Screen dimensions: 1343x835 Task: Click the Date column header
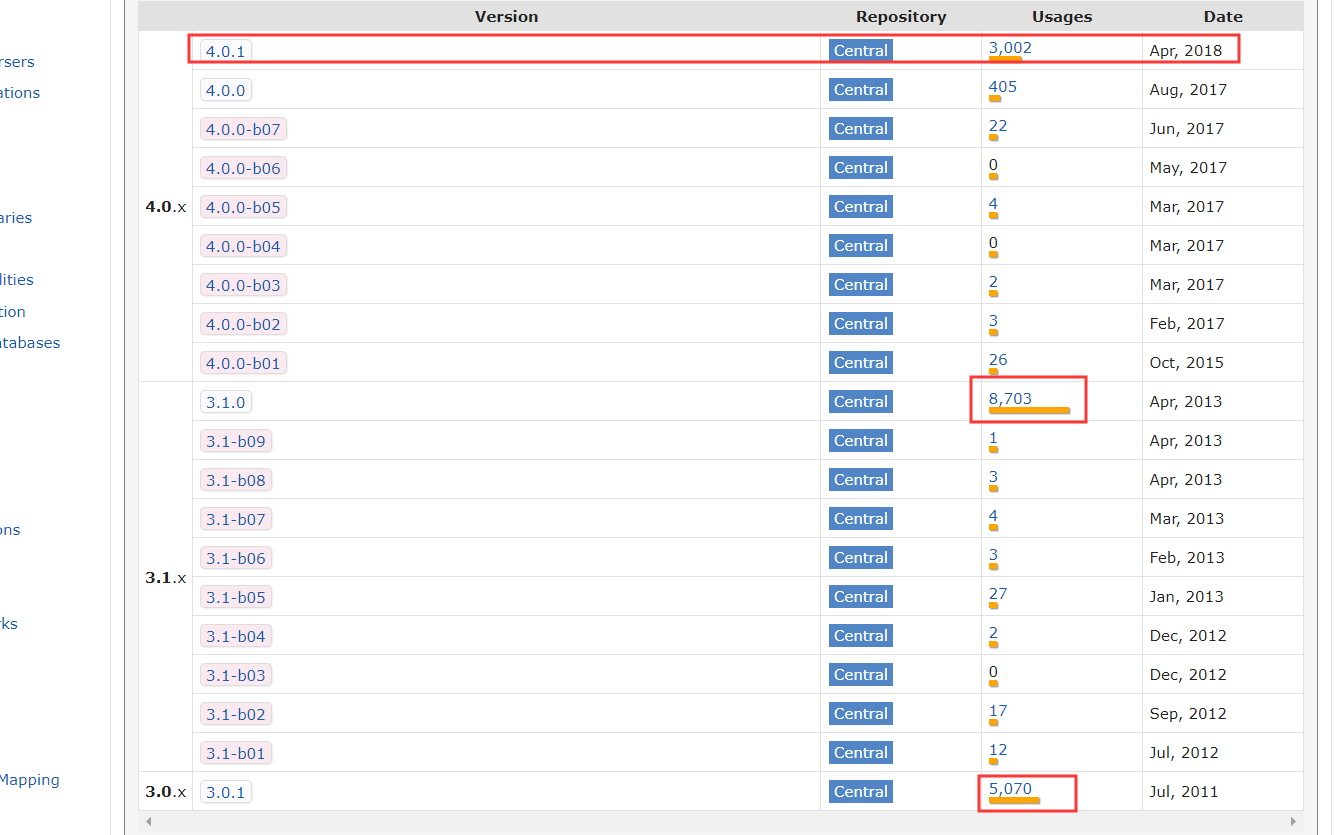[x=1223, y=17]
